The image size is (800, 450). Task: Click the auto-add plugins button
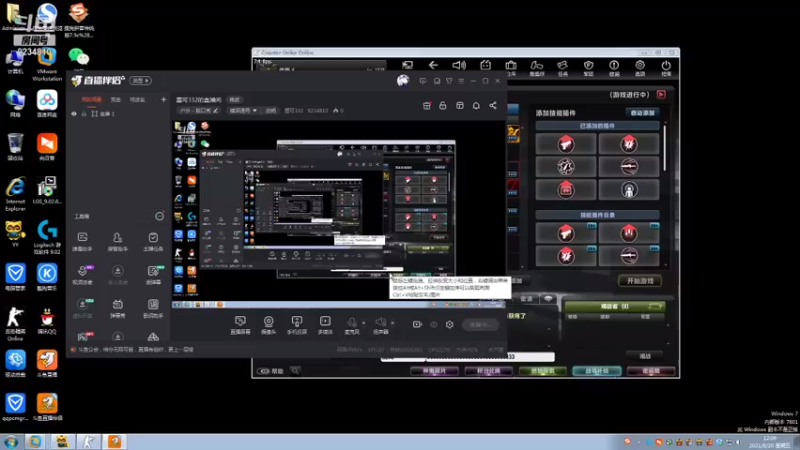click(x=642, y=113)
